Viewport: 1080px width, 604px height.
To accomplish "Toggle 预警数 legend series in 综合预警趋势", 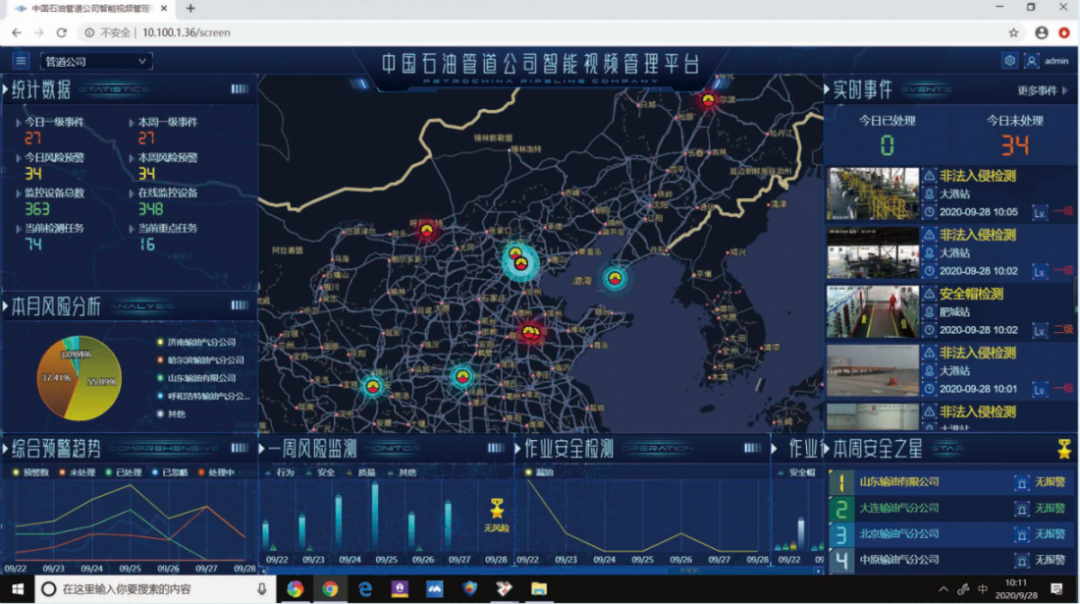I will point(30,472).
